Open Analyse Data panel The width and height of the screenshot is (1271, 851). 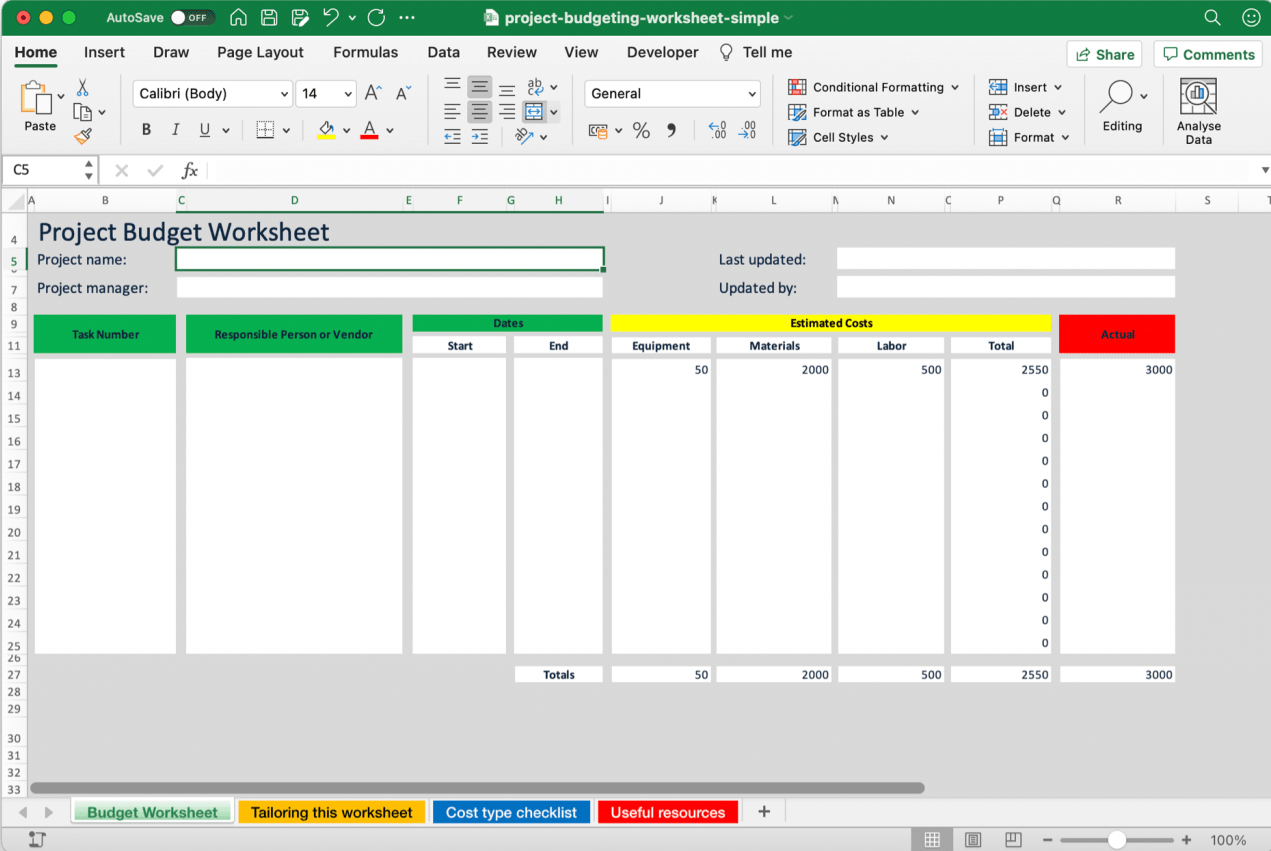click(1198, 112)
